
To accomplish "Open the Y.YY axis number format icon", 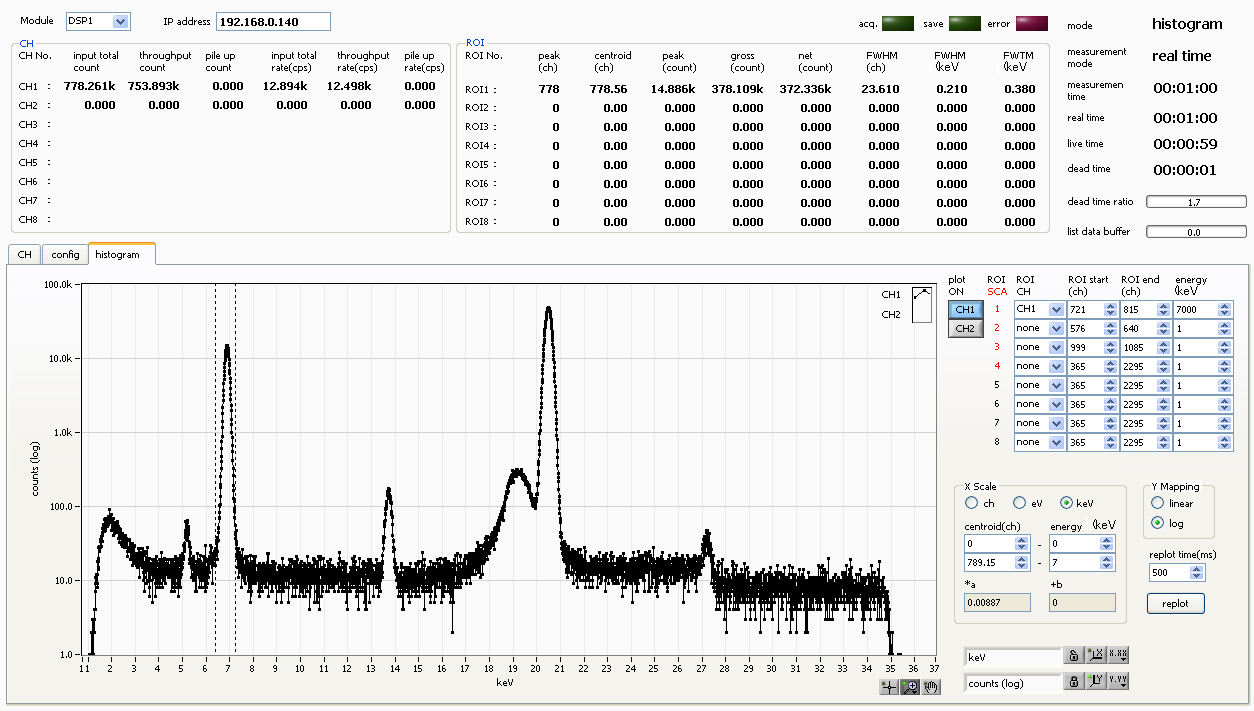I will pyautogui.click(x=1118, y=683).
